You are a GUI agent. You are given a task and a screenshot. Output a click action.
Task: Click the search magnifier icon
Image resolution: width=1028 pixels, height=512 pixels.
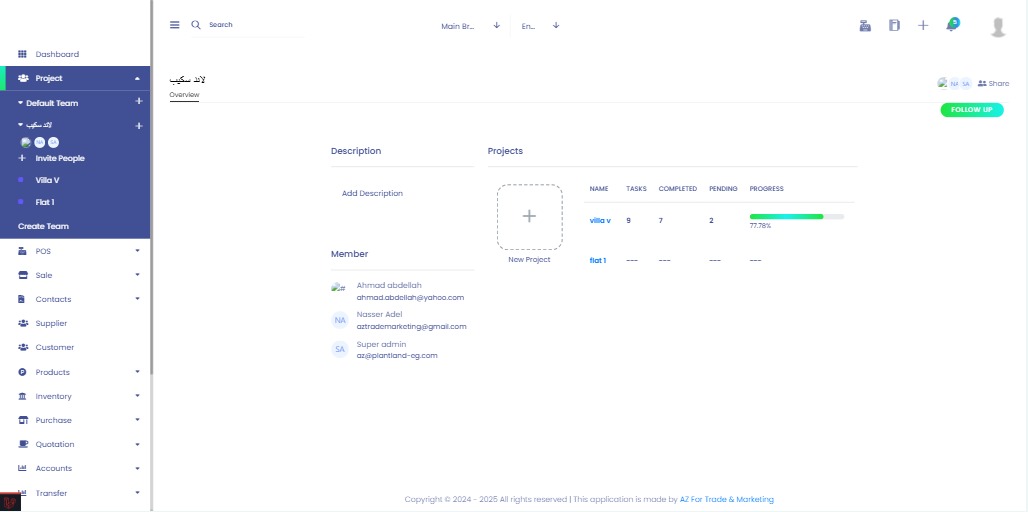[196, 25]
